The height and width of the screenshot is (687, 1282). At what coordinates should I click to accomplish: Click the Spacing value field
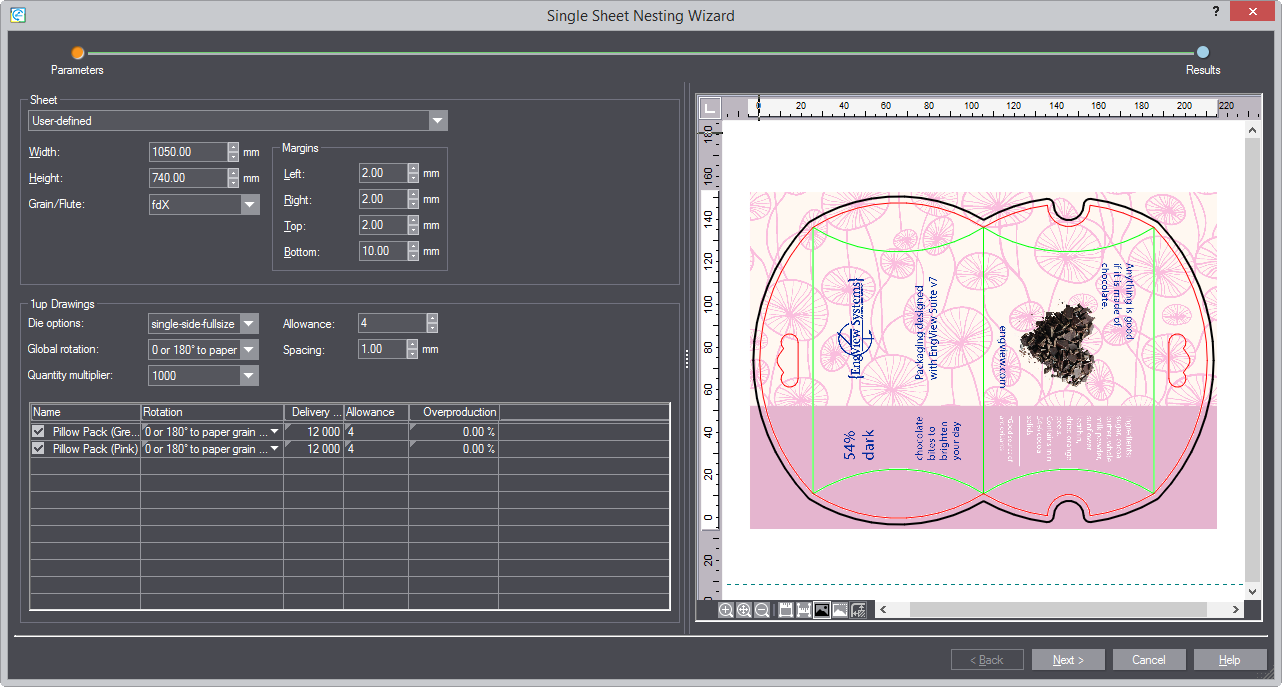click(382, 349)
